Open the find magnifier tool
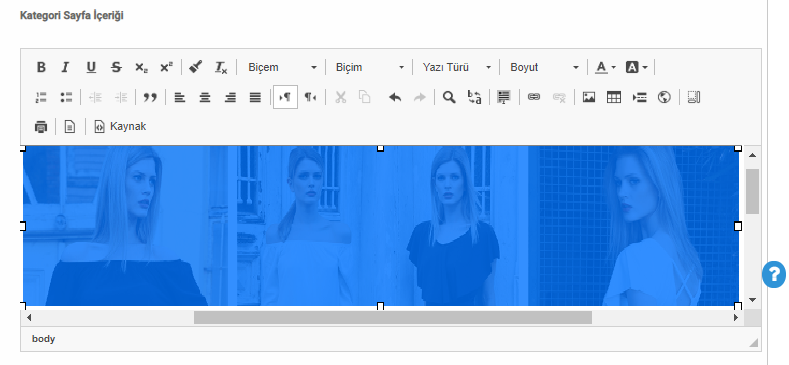Image resolution: width=789 pixels, height=365 pixels. 449,97
